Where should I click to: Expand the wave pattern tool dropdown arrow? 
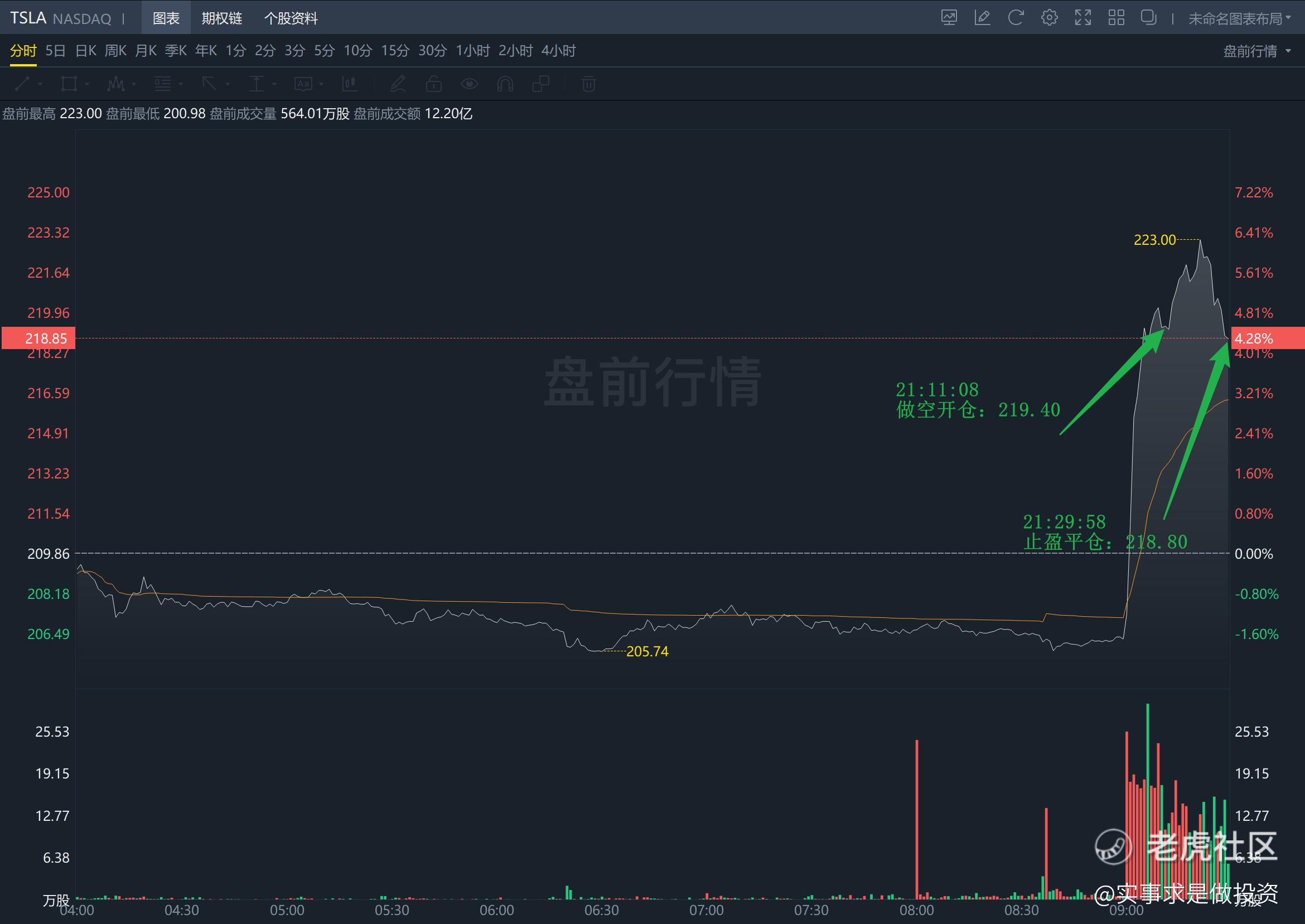(x=134, y=84)
